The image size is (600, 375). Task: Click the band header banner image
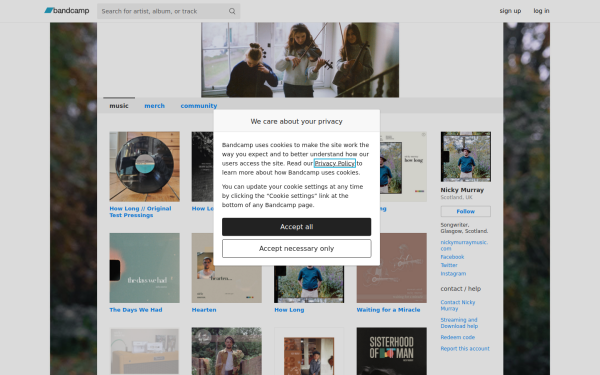[x=300, y=60]
